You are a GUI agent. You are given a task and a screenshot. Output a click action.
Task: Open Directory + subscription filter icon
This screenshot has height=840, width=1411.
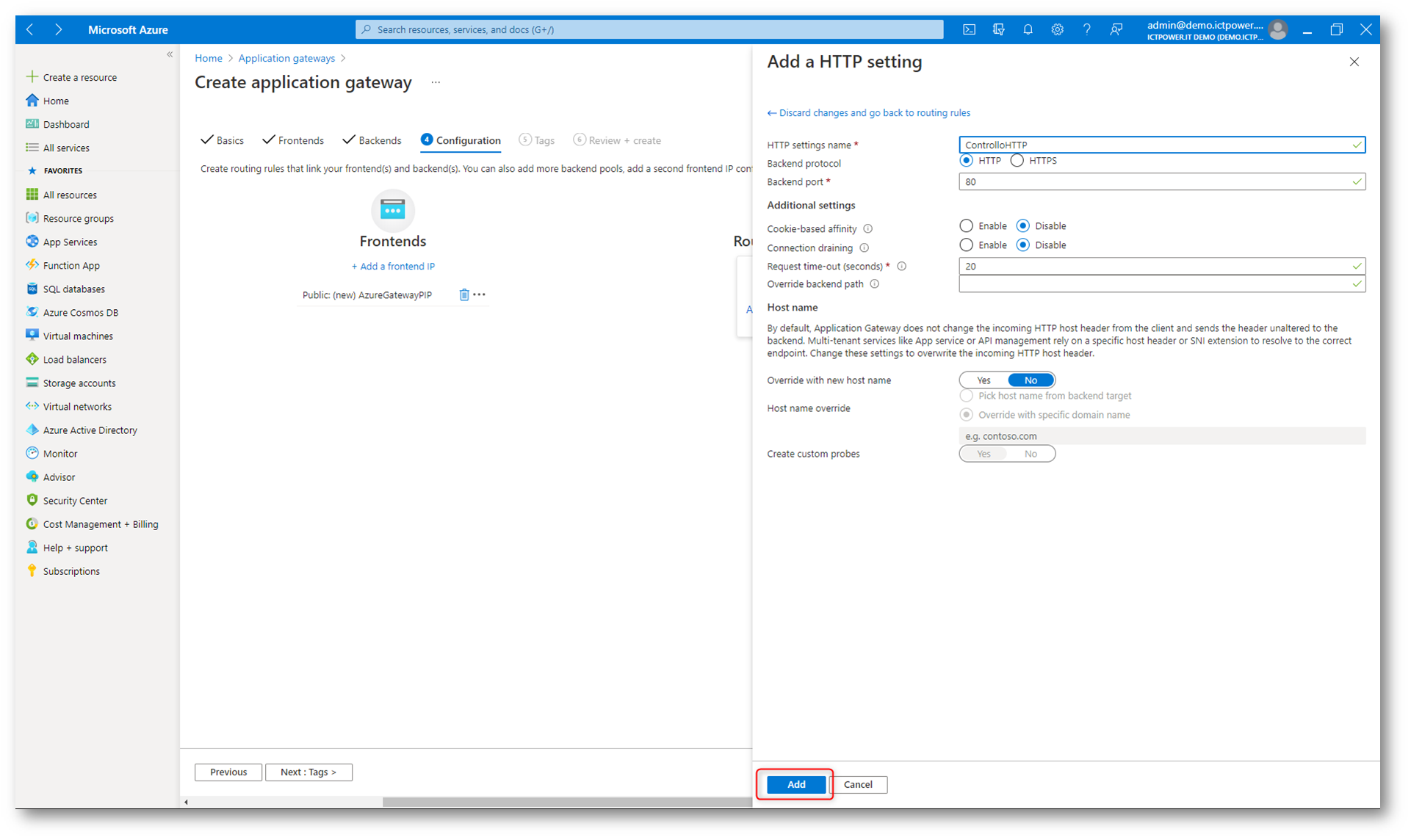[998, 29]
